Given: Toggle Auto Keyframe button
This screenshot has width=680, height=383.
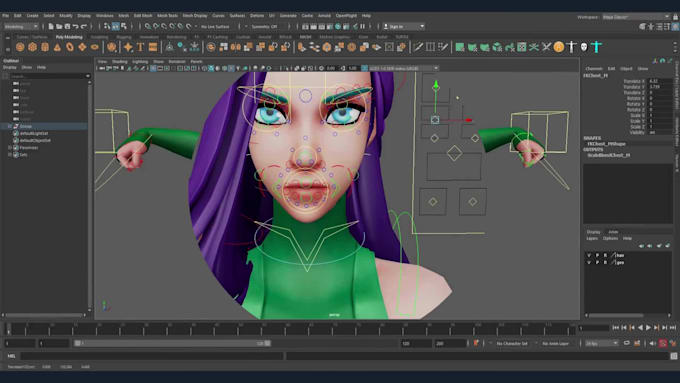Looking at the screenshot, I should (663, 343).
